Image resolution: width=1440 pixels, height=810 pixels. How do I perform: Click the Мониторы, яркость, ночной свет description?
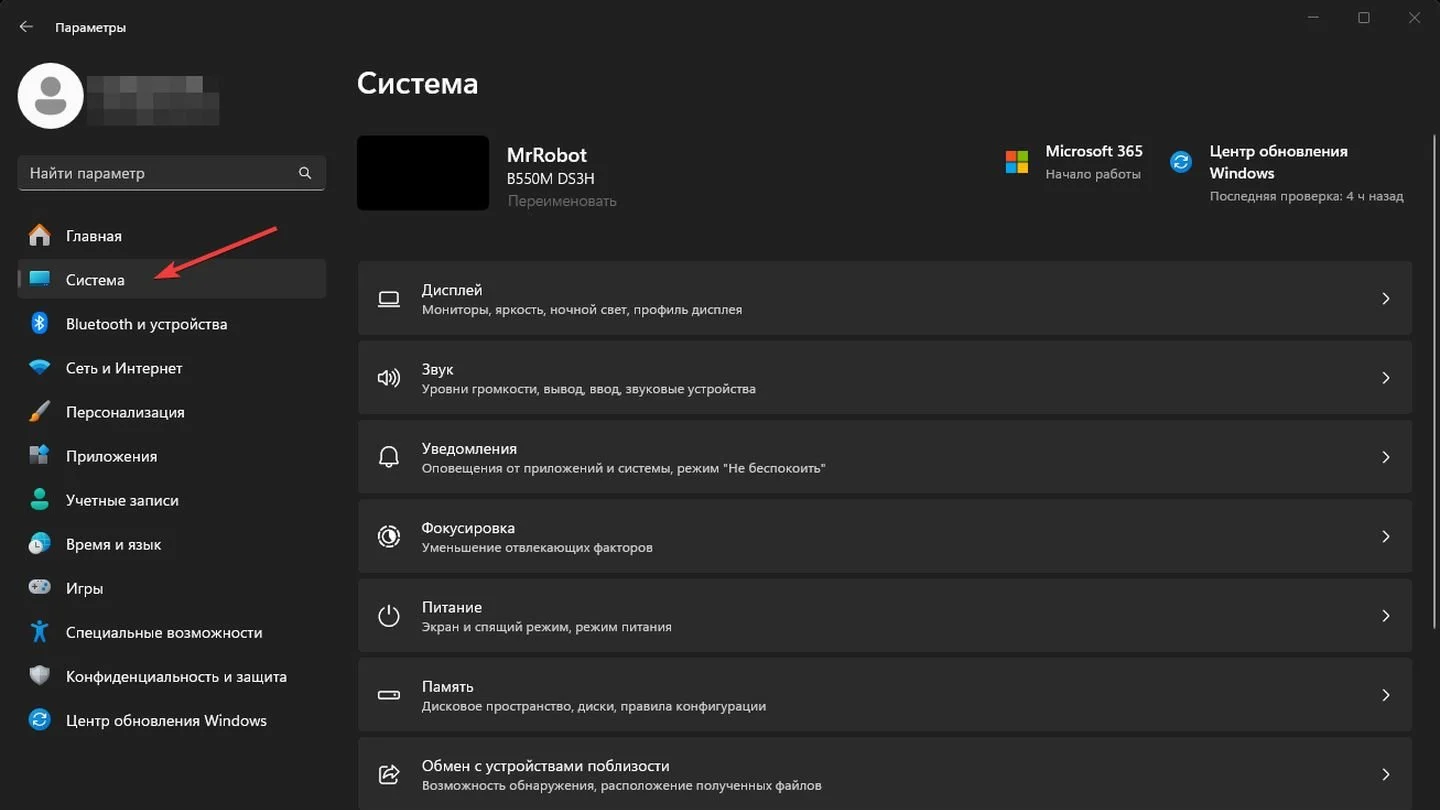tap(582, 310)
